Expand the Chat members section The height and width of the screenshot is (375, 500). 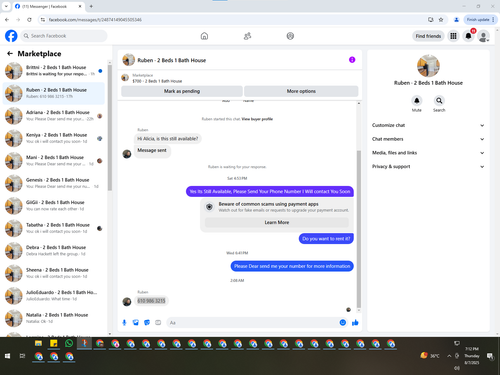point(428,139)
